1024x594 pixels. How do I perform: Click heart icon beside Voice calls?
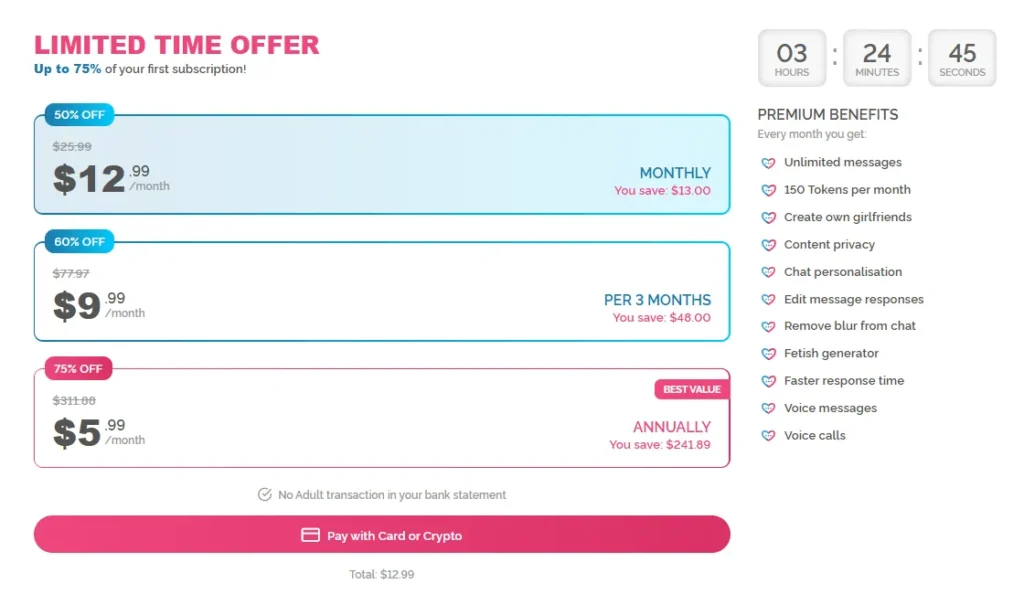coord(768,436)
